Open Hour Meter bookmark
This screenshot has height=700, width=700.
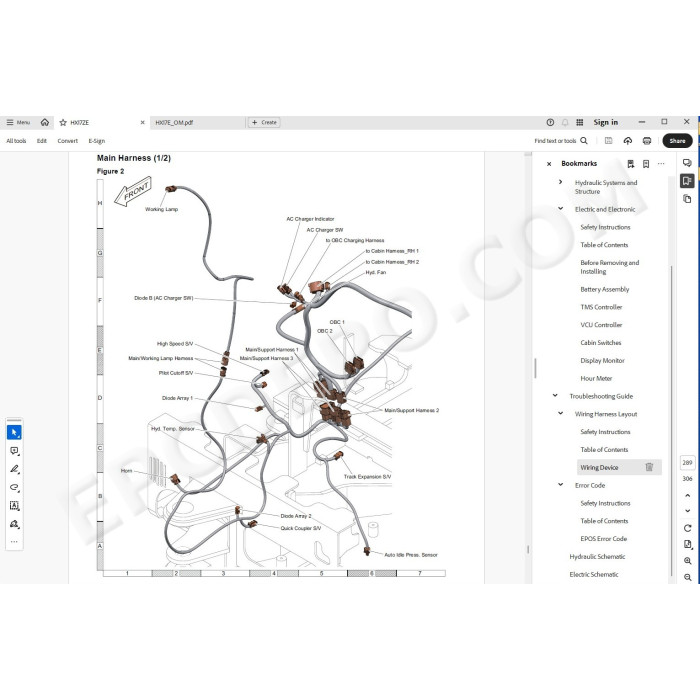pos(596,379)
